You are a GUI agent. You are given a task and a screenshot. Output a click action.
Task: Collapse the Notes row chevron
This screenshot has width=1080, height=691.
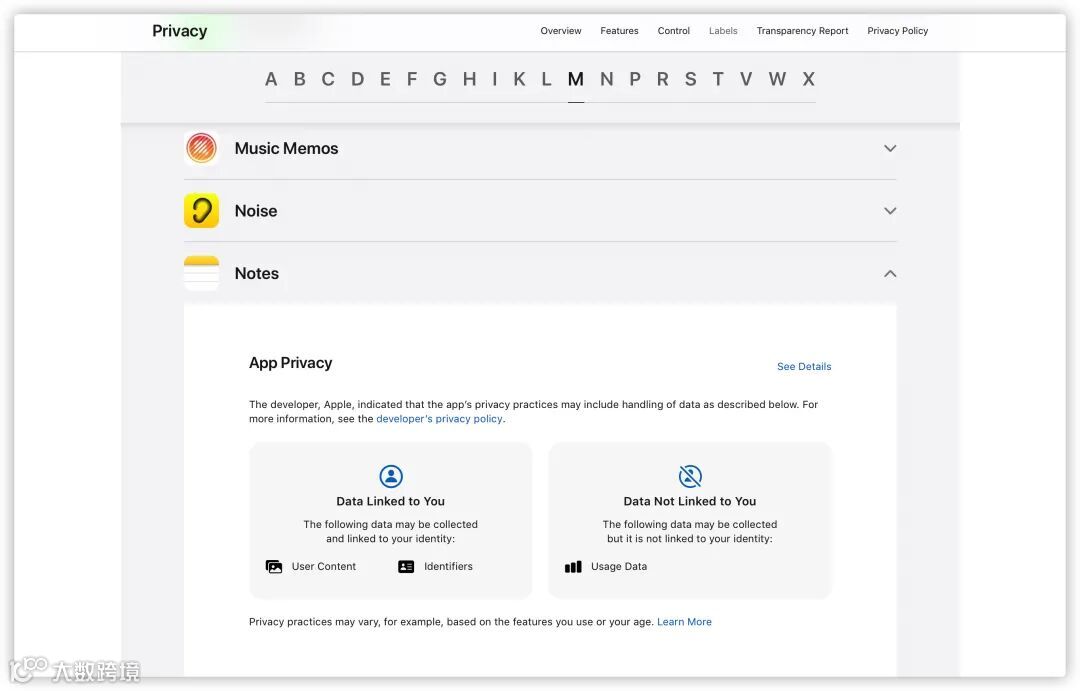[890, 274]
